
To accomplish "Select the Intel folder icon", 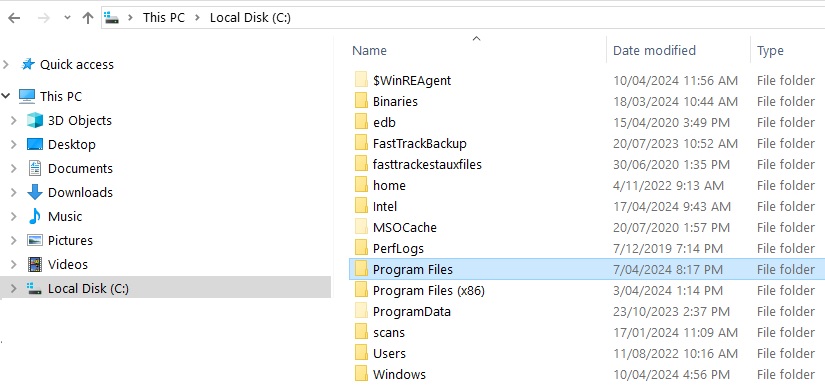I will point(361,206).
